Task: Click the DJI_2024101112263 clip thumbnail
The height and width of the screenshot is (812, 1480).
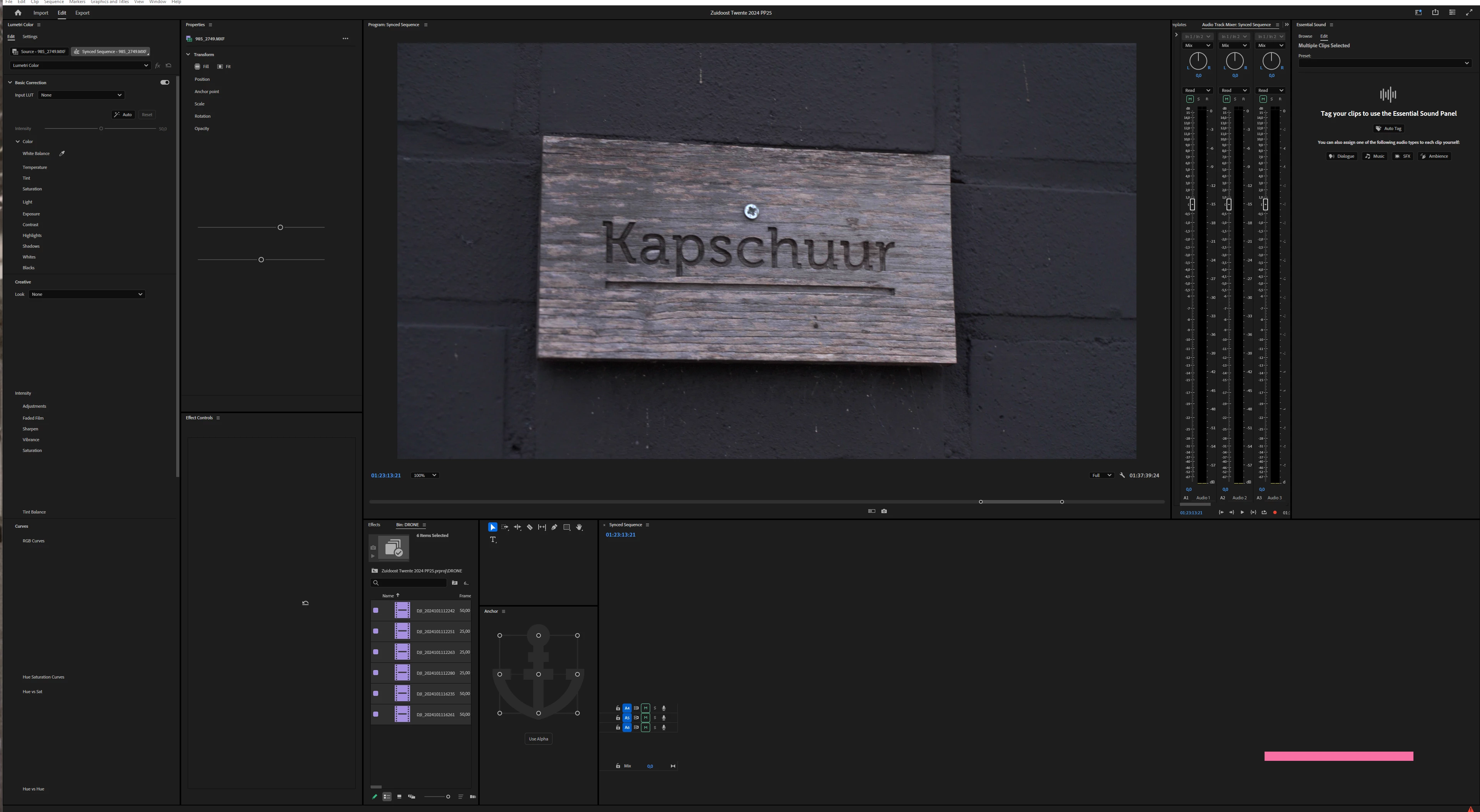Action: tap(402, 652)
